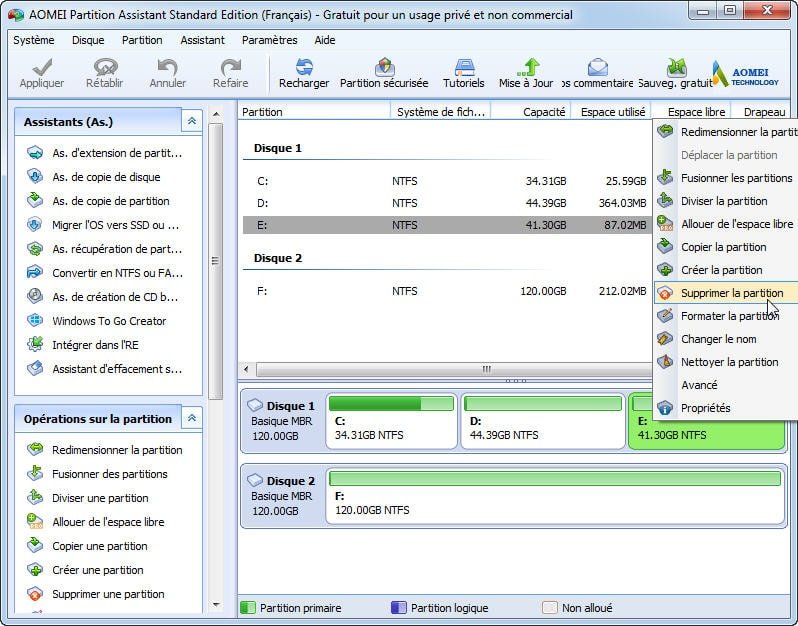Click the Sauveg. gratuit toolbar icon
The height and width of the screenshot is (626, 798).
tap(676, 67)
